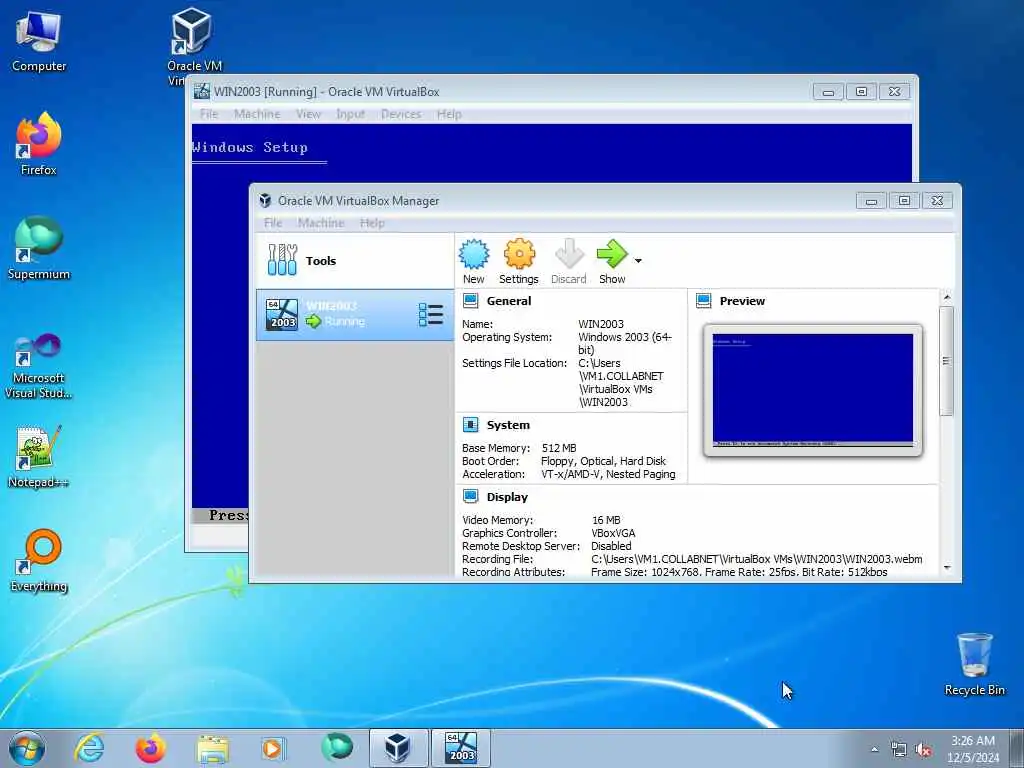Open the WIN2003 machine tools list icon

click(x=430, y=315)
